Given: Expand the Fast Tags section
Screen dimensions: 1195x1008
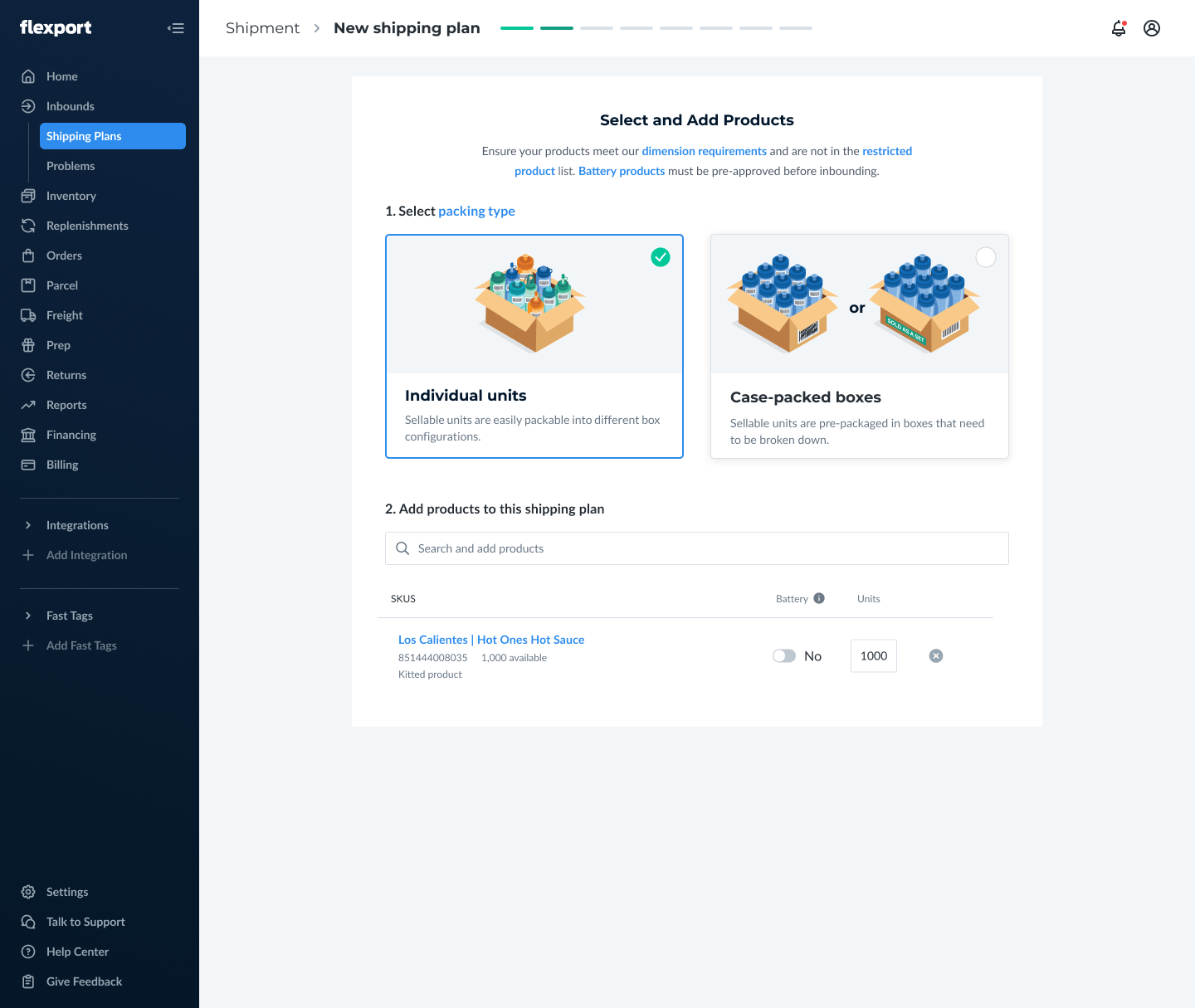Looking at the screenshot, I should click(x=69, y=616).
